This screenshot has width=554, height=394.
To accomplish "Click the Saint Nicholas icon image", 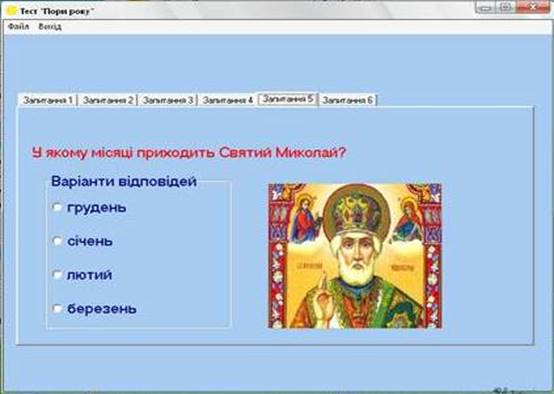I will click(355, 256).
